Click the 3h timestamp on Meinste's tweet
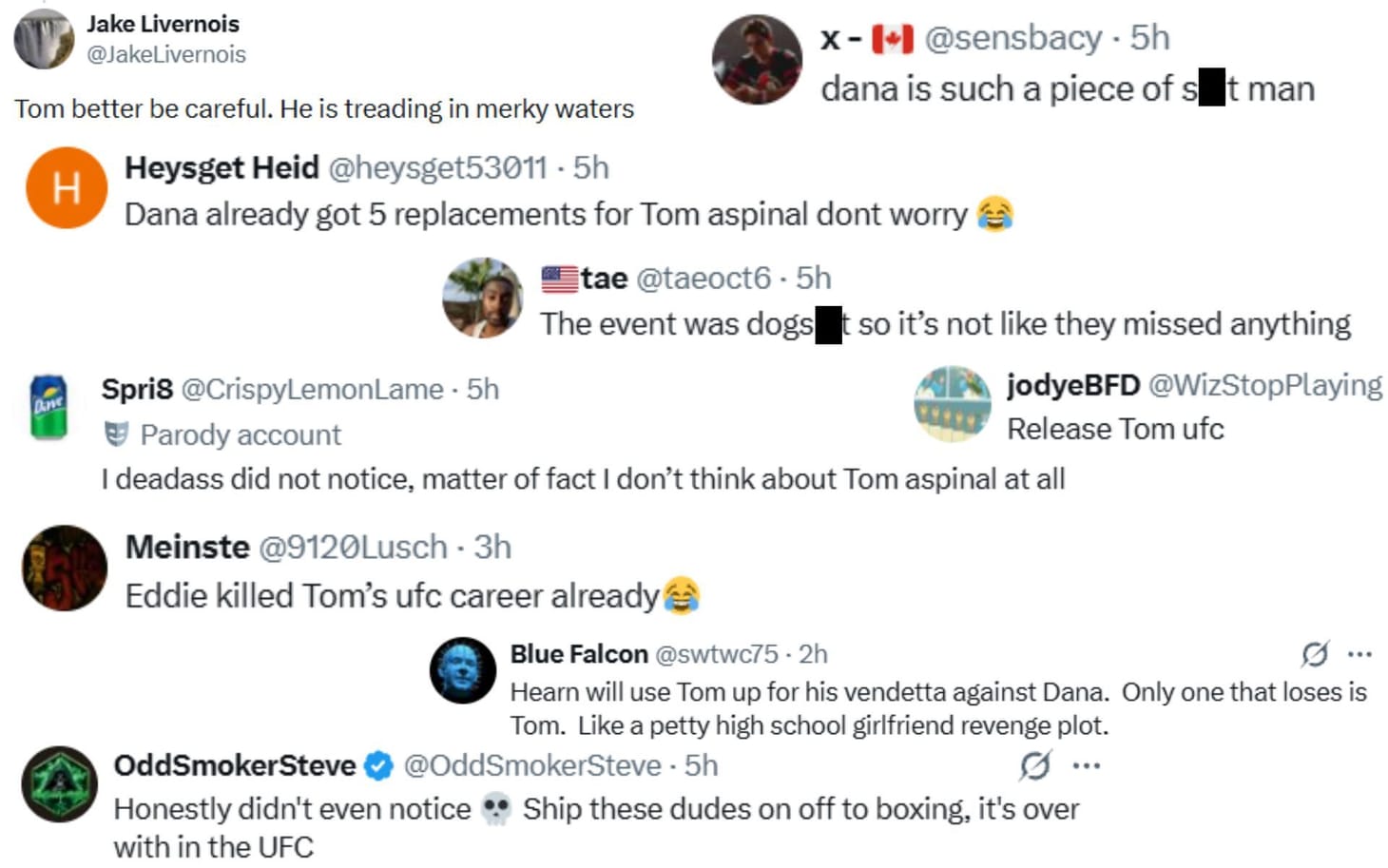Screen dimensions: 1388x868 click(x=492, y=548)
